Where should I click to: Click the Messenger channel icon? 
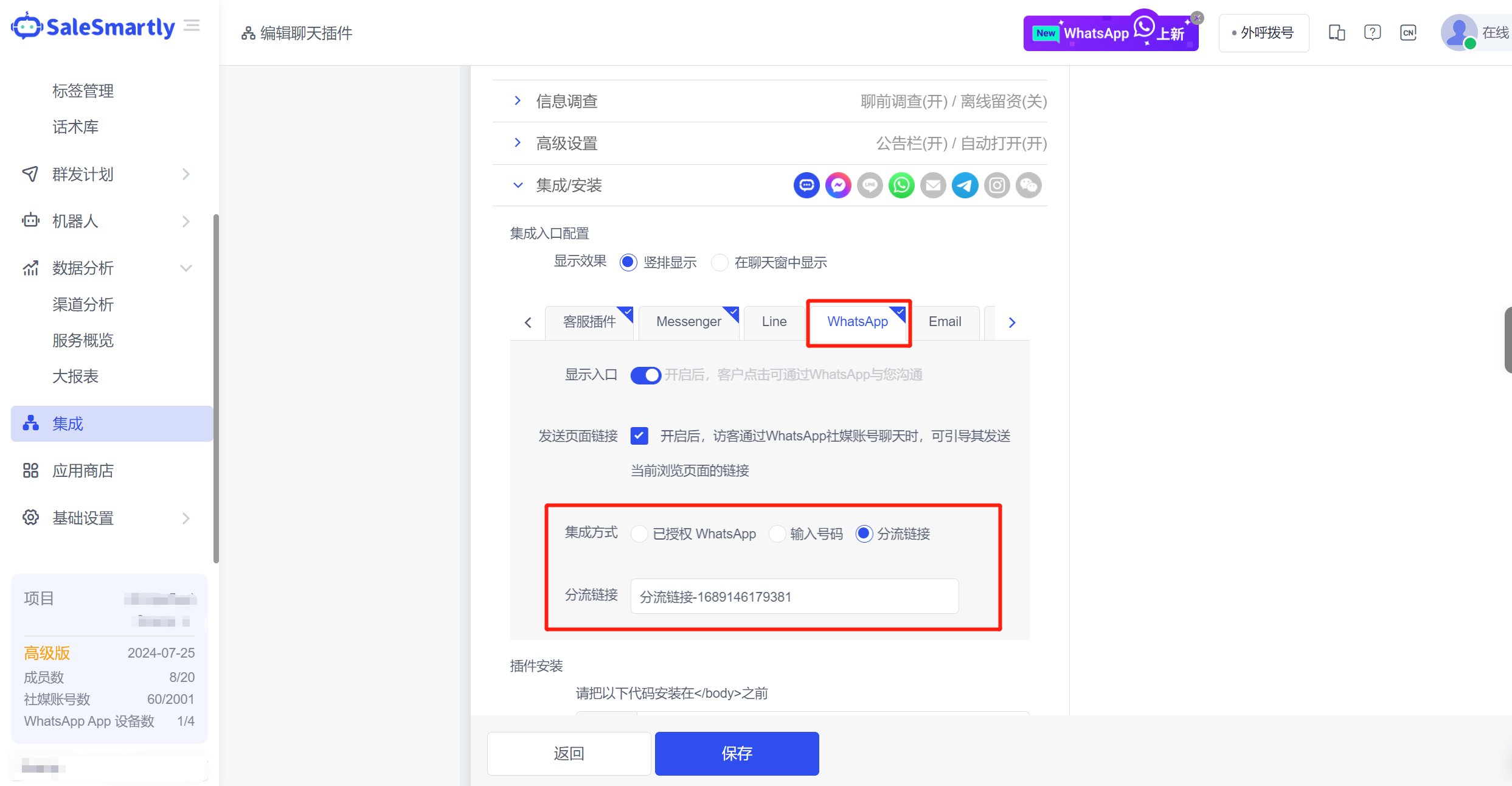(x=838, y=186)
